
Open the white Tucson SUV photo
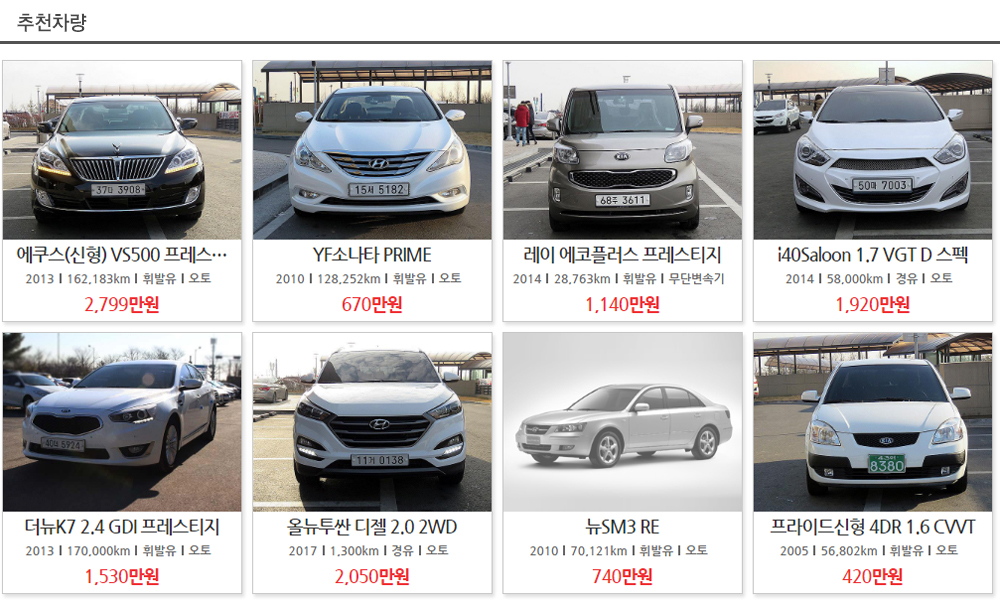pos(372,422)
